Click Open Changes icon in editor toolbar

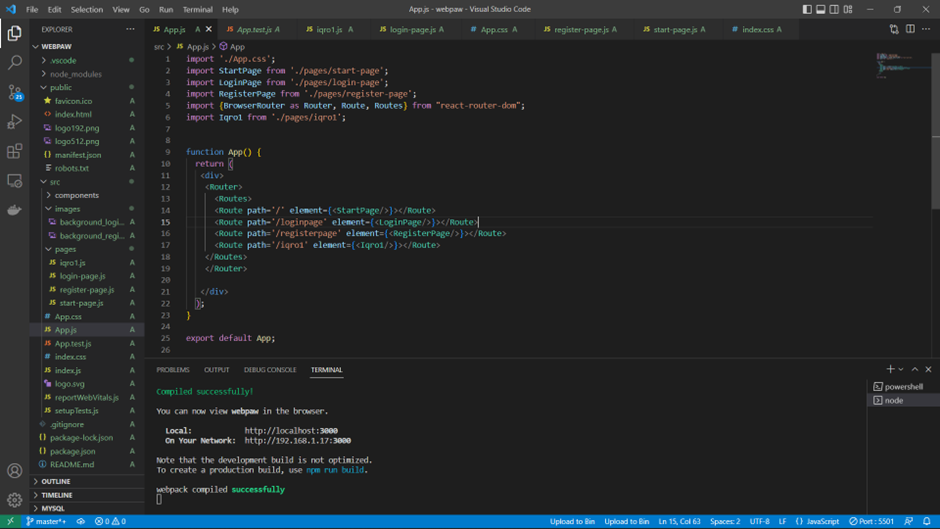pyautogui.click(x=894, y=29)
